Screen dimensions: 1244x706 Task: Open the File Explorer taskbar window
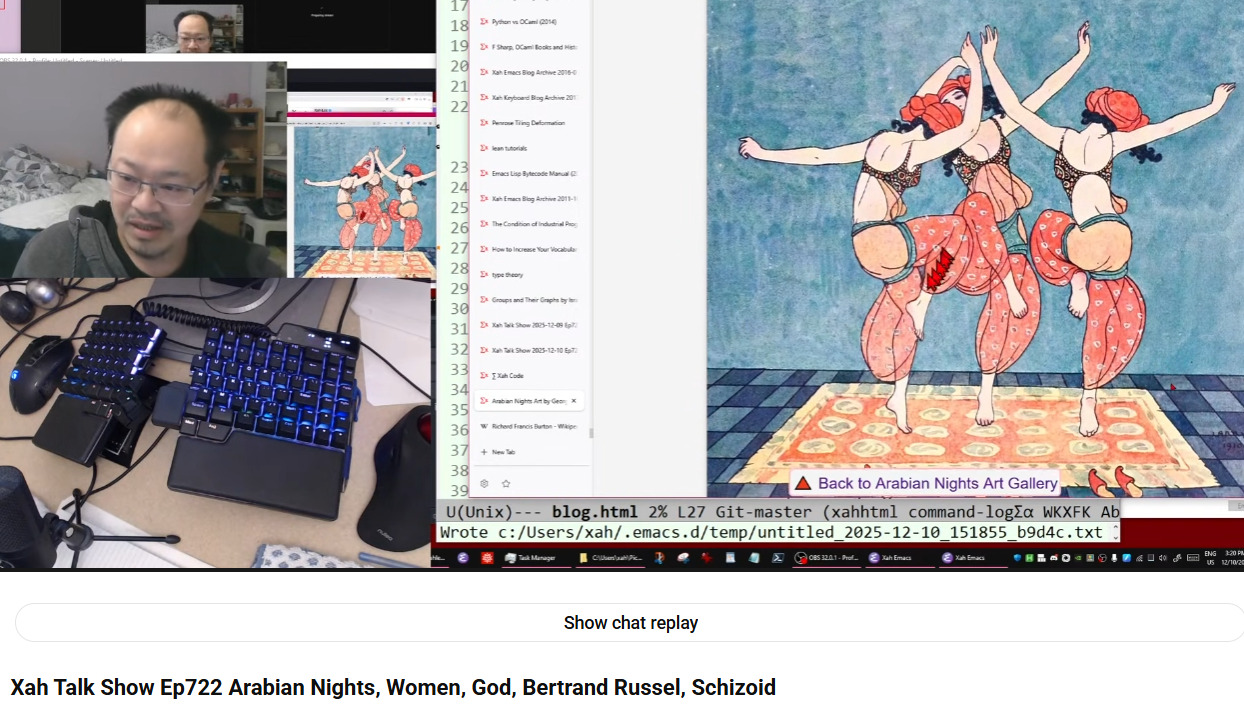coord(611,558)
